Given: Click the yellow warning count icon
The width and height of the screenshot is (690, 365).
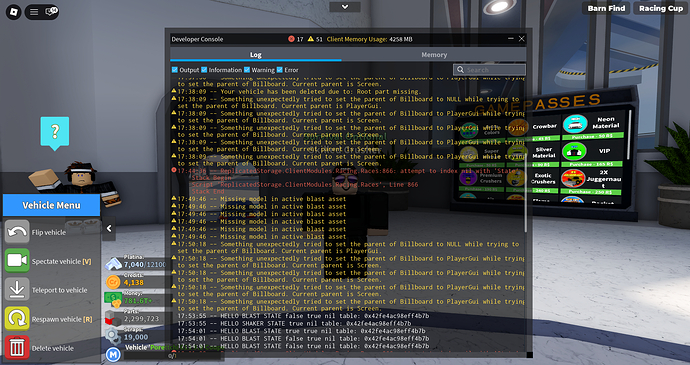Looking at the screenshot, I should tap(311, 39).
